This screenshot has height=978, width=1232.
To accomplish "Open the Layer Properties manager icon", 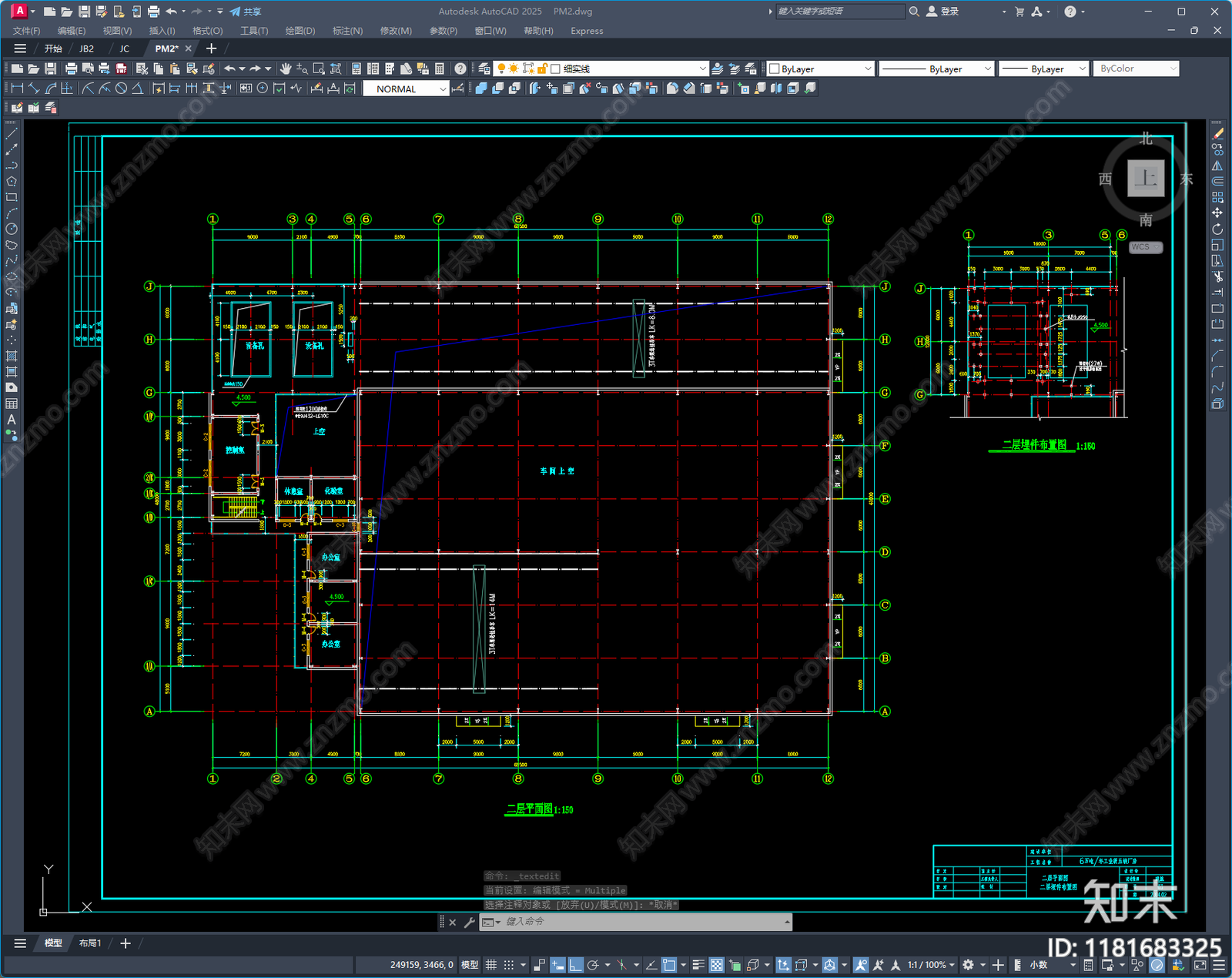I will (484, 69).
